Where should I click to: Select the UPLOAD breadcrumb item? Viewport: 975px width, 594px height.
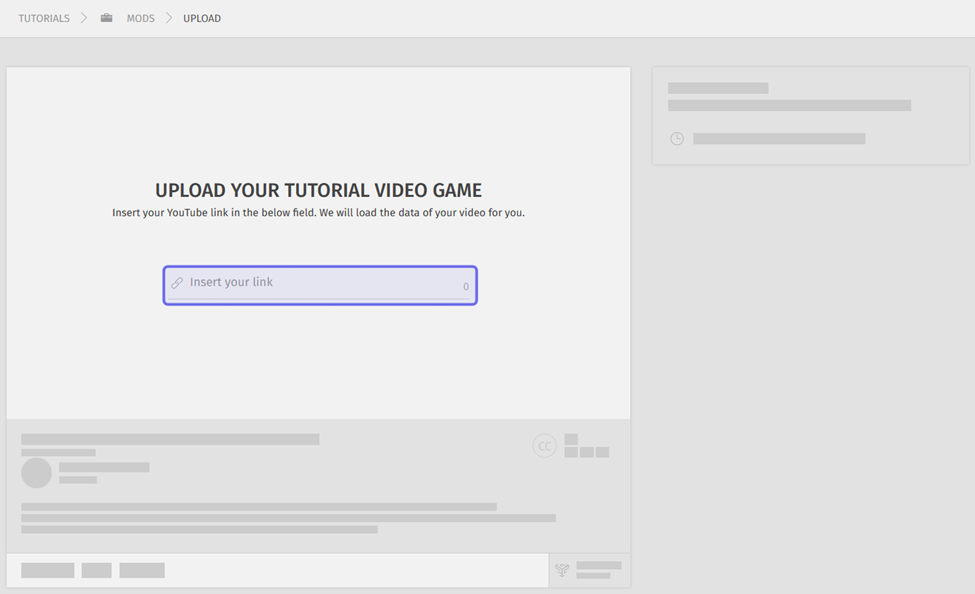tap(202, 18)
